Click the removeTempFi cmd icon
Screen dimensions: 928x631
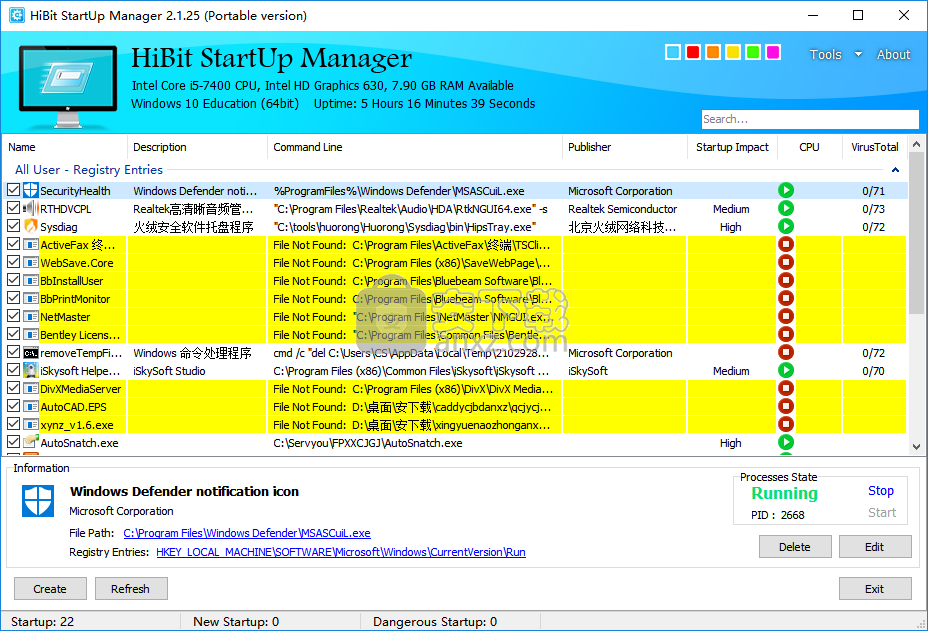[x=31, y=353]
